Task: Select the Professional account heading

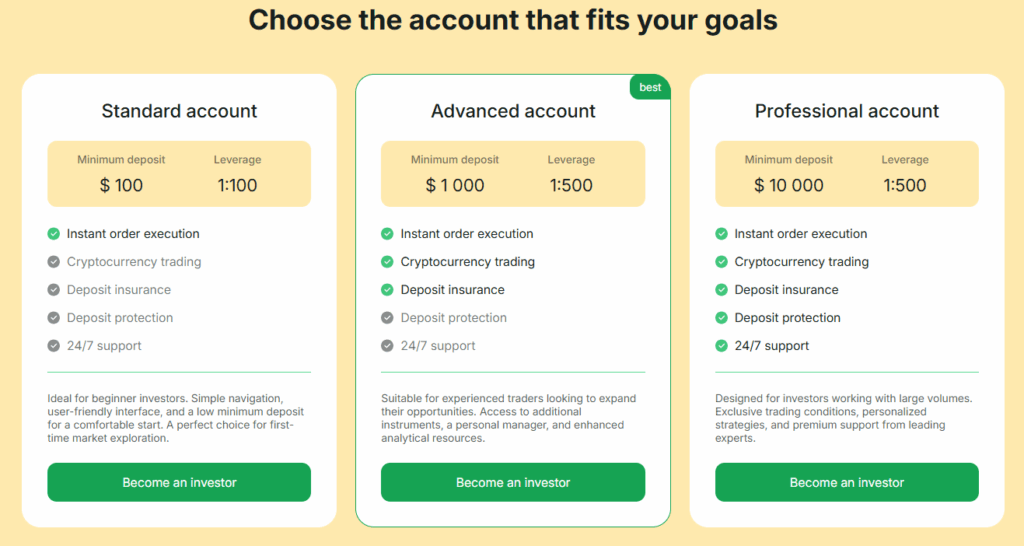Action: (847, 111)
